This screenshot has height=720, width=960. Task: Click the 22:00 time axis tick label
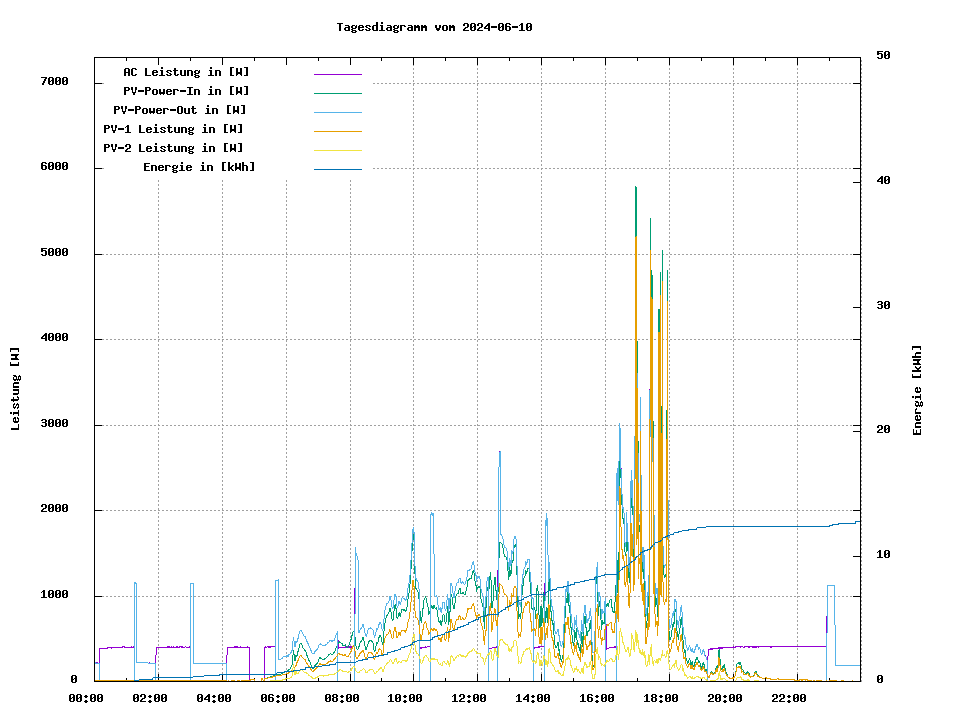(789, 698)
